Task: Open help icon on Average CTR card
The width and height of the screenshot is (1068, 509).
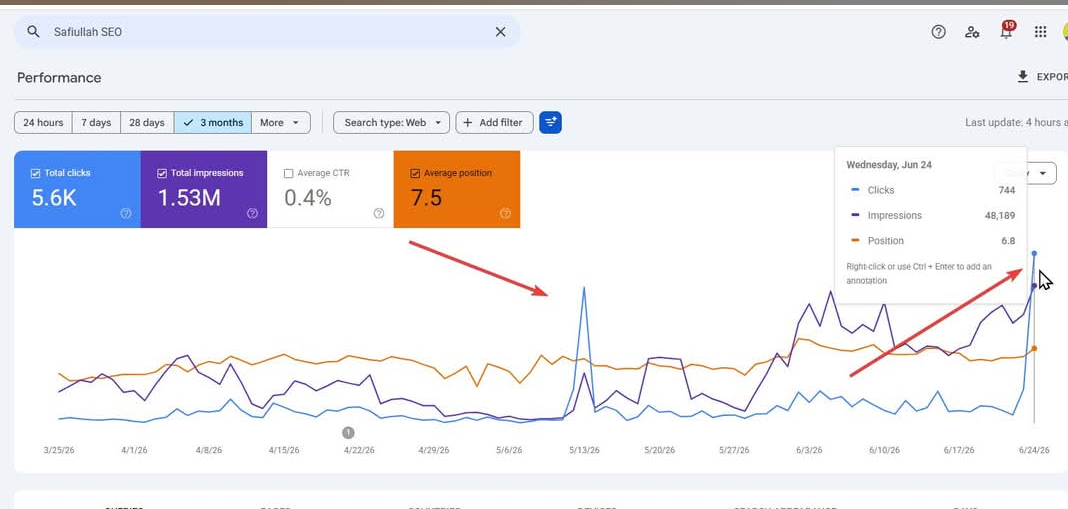Action: 379,213
